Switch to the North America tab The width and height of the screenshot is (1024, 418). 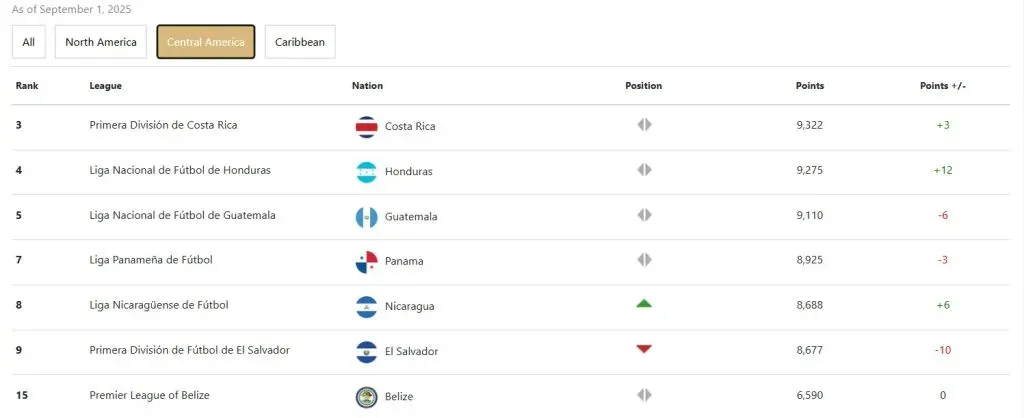(x=101, y=42)
